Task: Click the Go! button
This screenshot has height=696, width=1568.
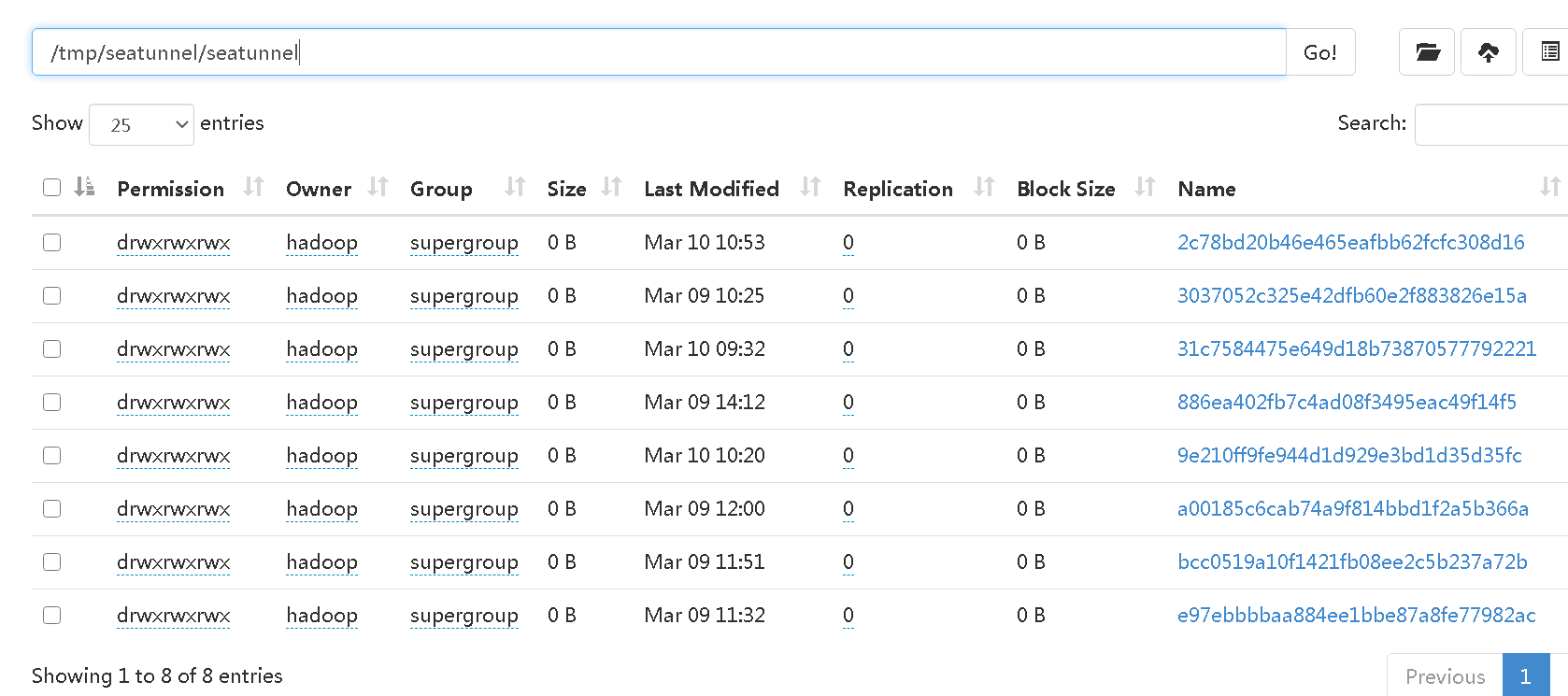Action: click(1320, 52)
